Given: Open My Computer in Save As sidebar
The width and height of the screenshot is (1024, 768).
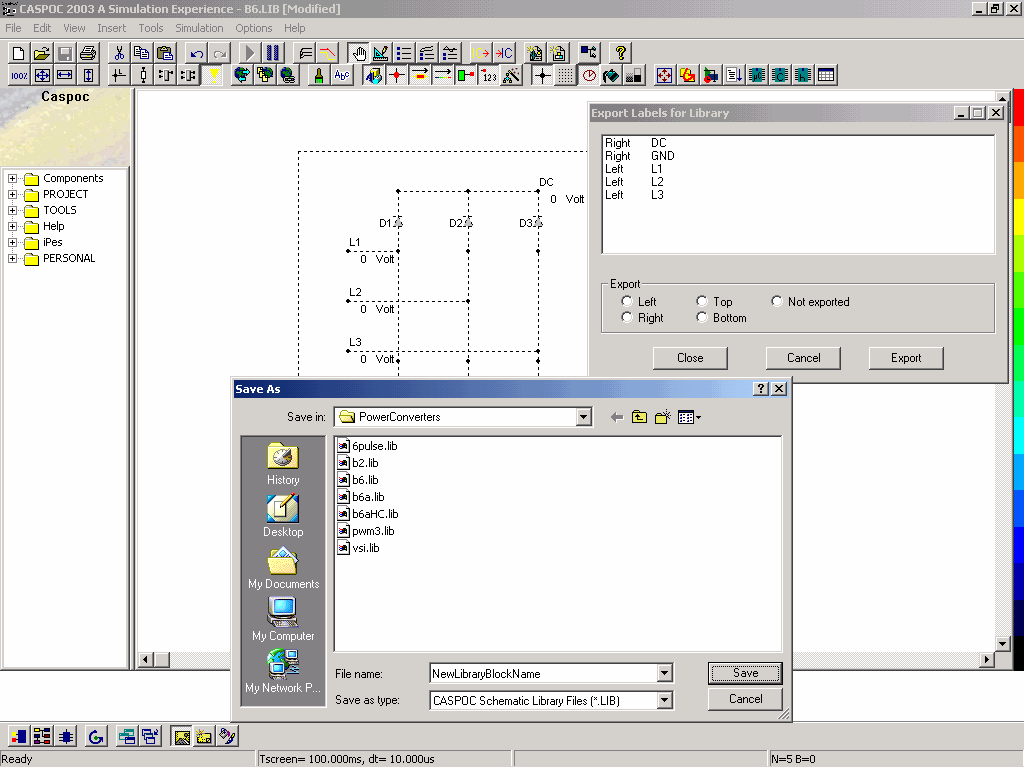Looking at the screenshot, I should pyautogui.click(x=283, y=620).
